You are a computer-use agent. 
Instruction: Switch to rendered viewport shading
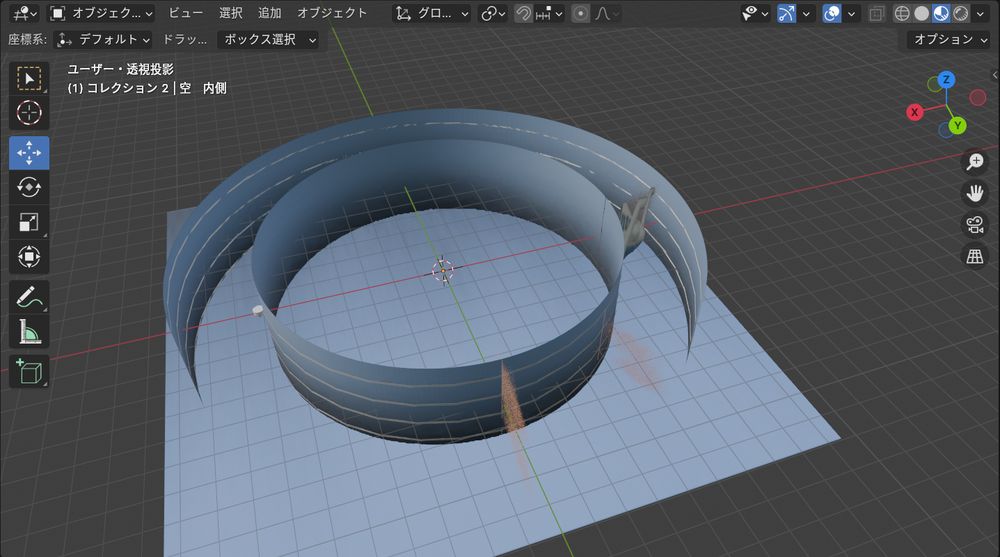pos(960,13)
